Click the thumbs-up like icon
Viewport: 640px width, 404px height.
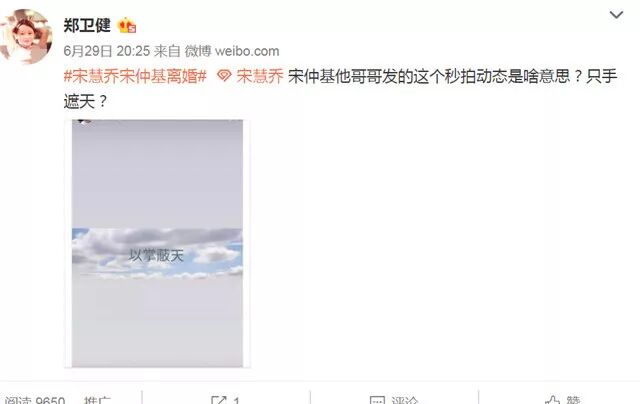coord(553,400)
